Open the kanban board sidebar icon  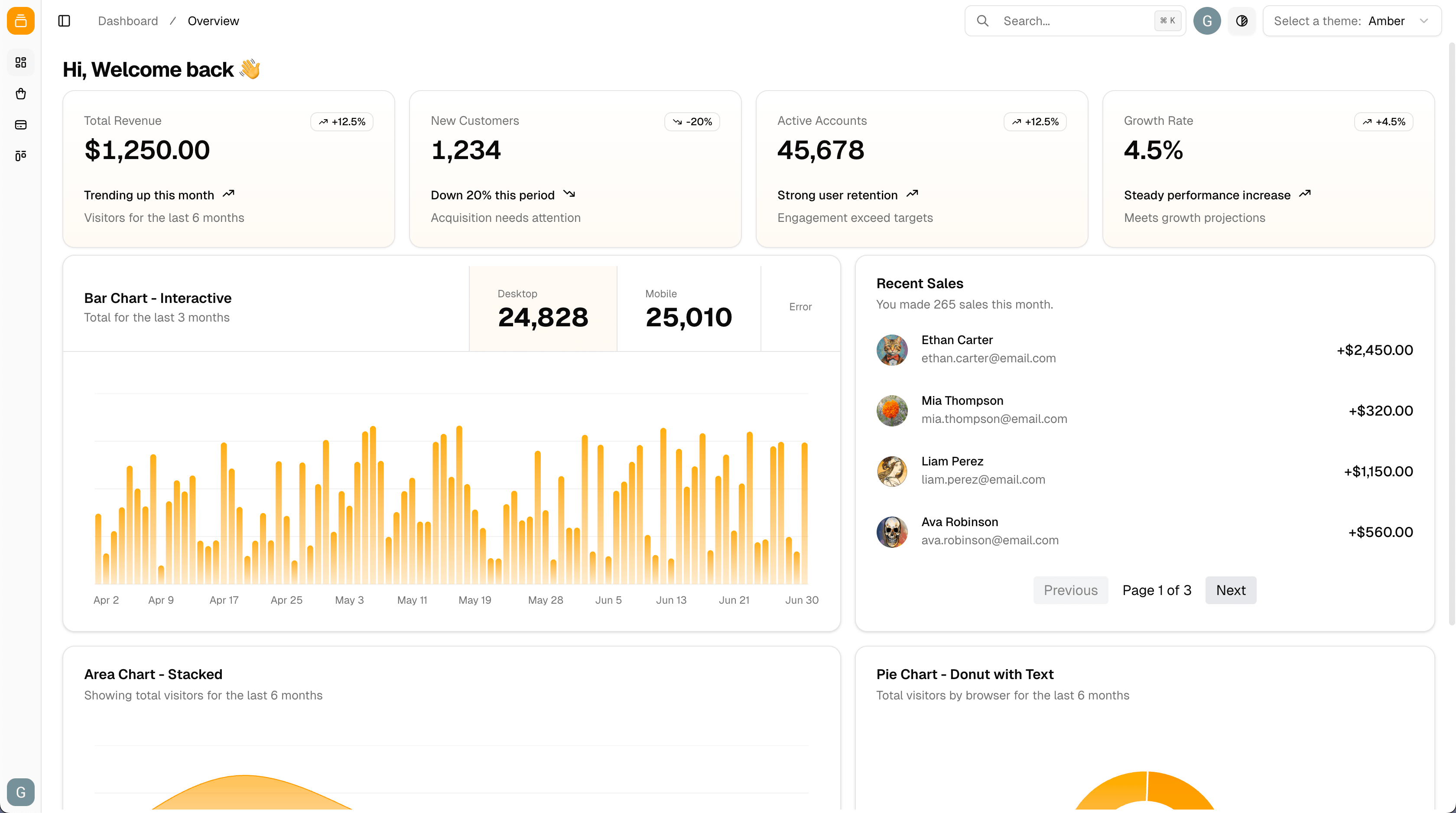point(20,156)
